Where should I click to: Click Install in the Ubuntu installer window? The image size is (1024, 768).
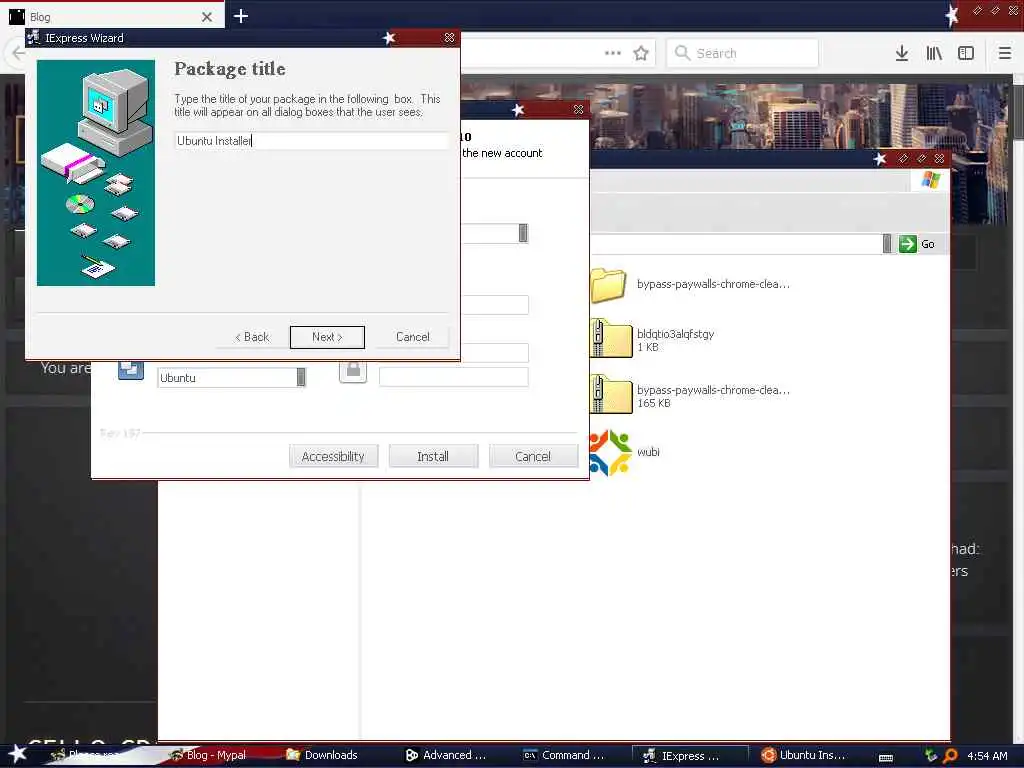[x=433, y=456]
